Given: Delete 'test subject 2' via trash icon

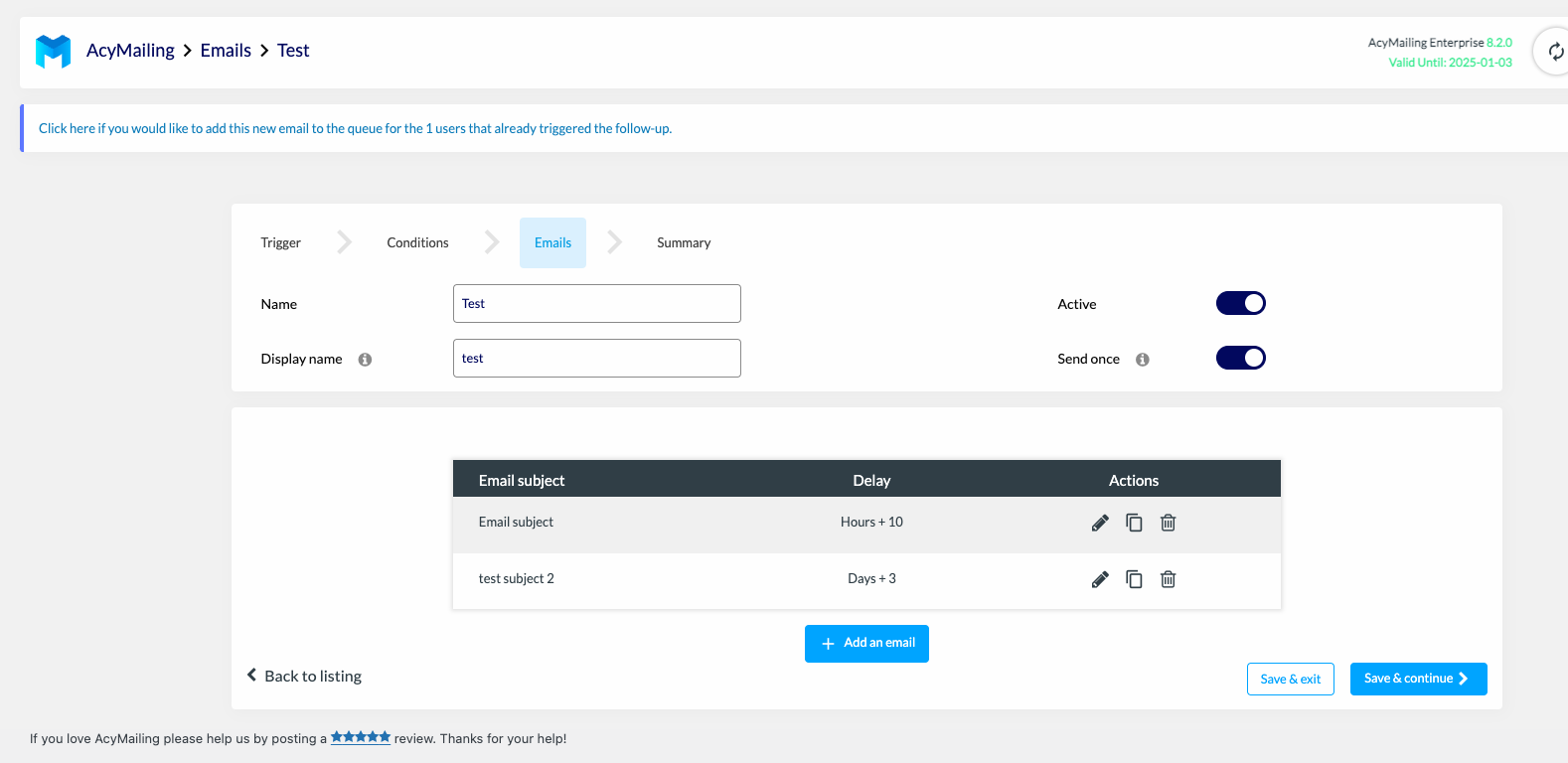Looking at the screenshot, I should click(1169, 579).
